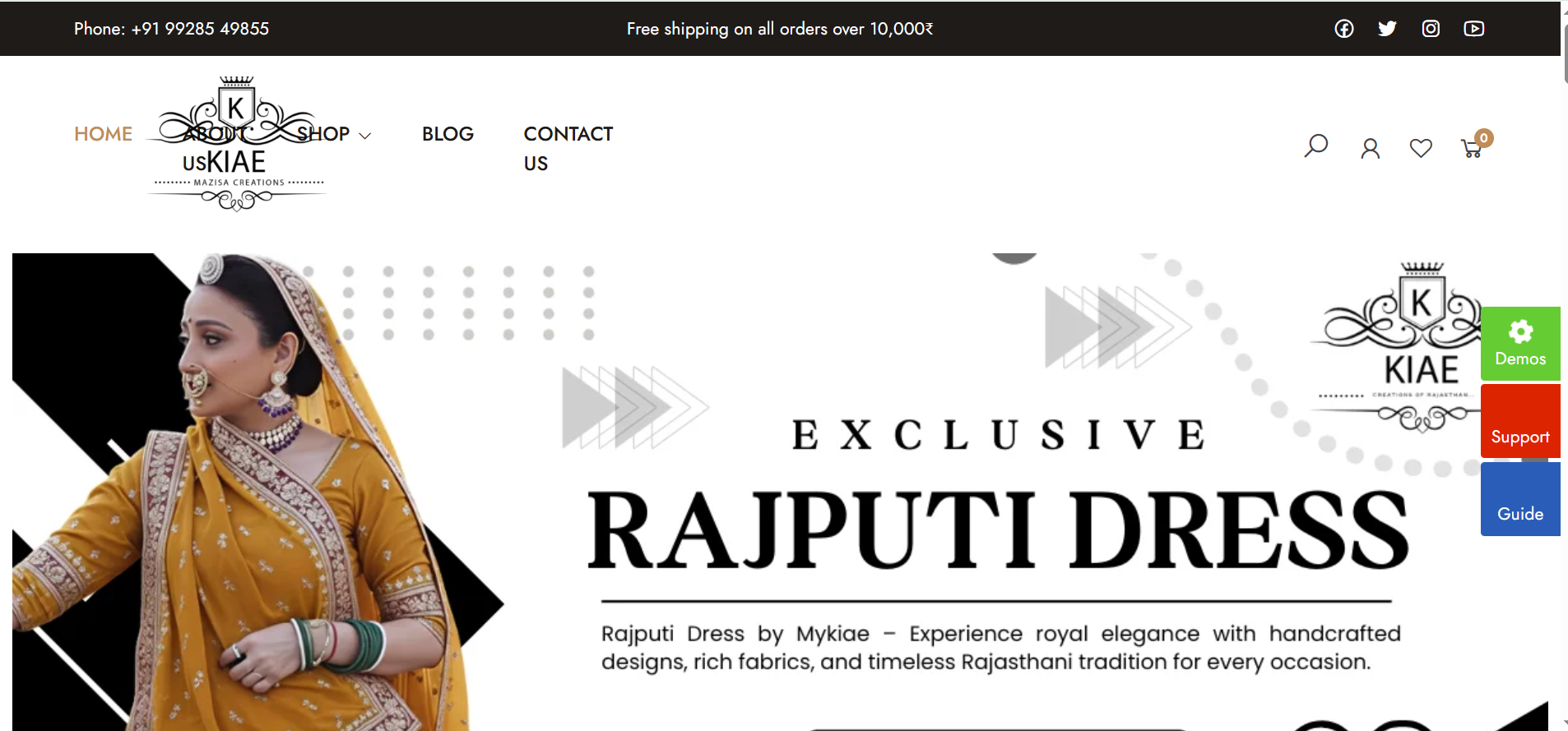Open the Instagram social icon
Viewport: 1568px width, 731px height.
(x=1431, y=29)
